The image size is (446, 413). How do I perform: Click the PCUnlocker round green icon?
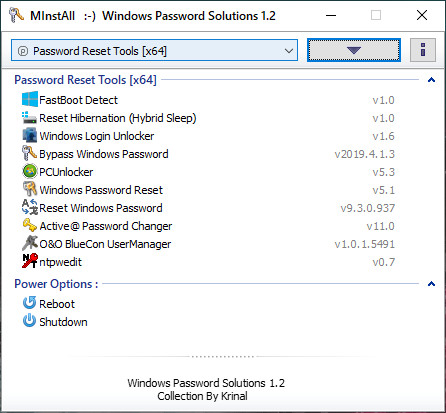30,172
